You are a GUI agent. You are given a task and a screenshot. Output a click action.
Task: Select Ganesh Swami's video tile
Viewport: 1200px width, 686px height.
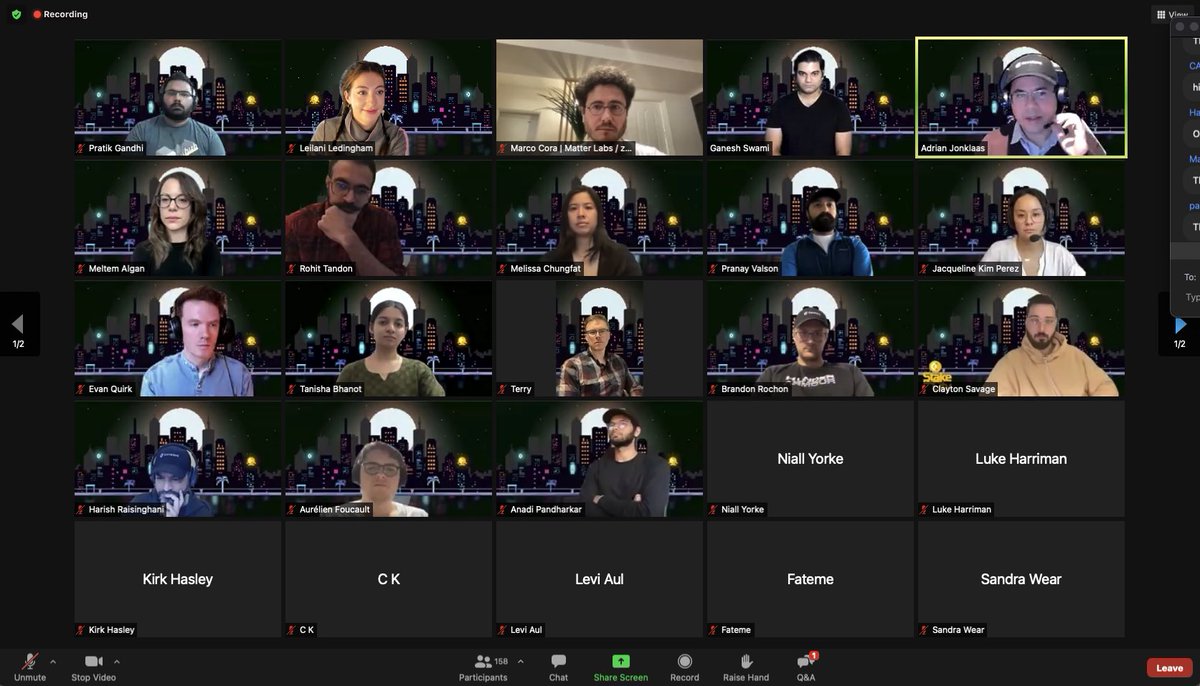811,97
